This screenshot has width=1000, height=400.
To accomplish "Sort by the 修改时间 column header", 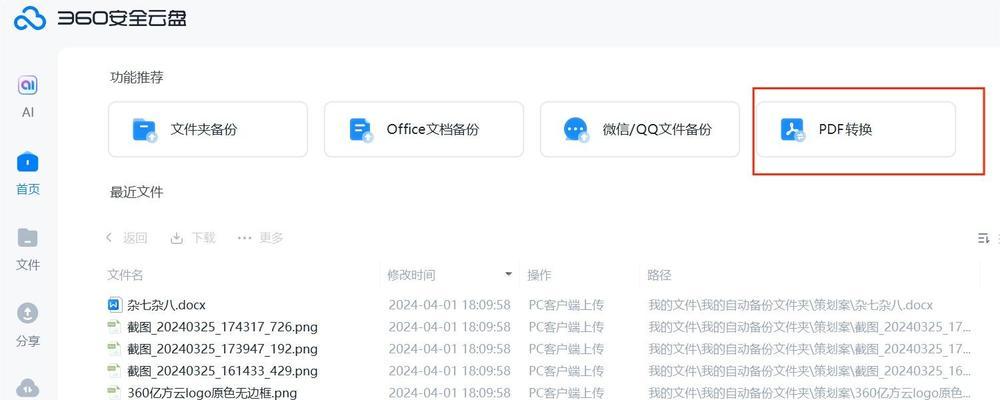I will (411, 275).
